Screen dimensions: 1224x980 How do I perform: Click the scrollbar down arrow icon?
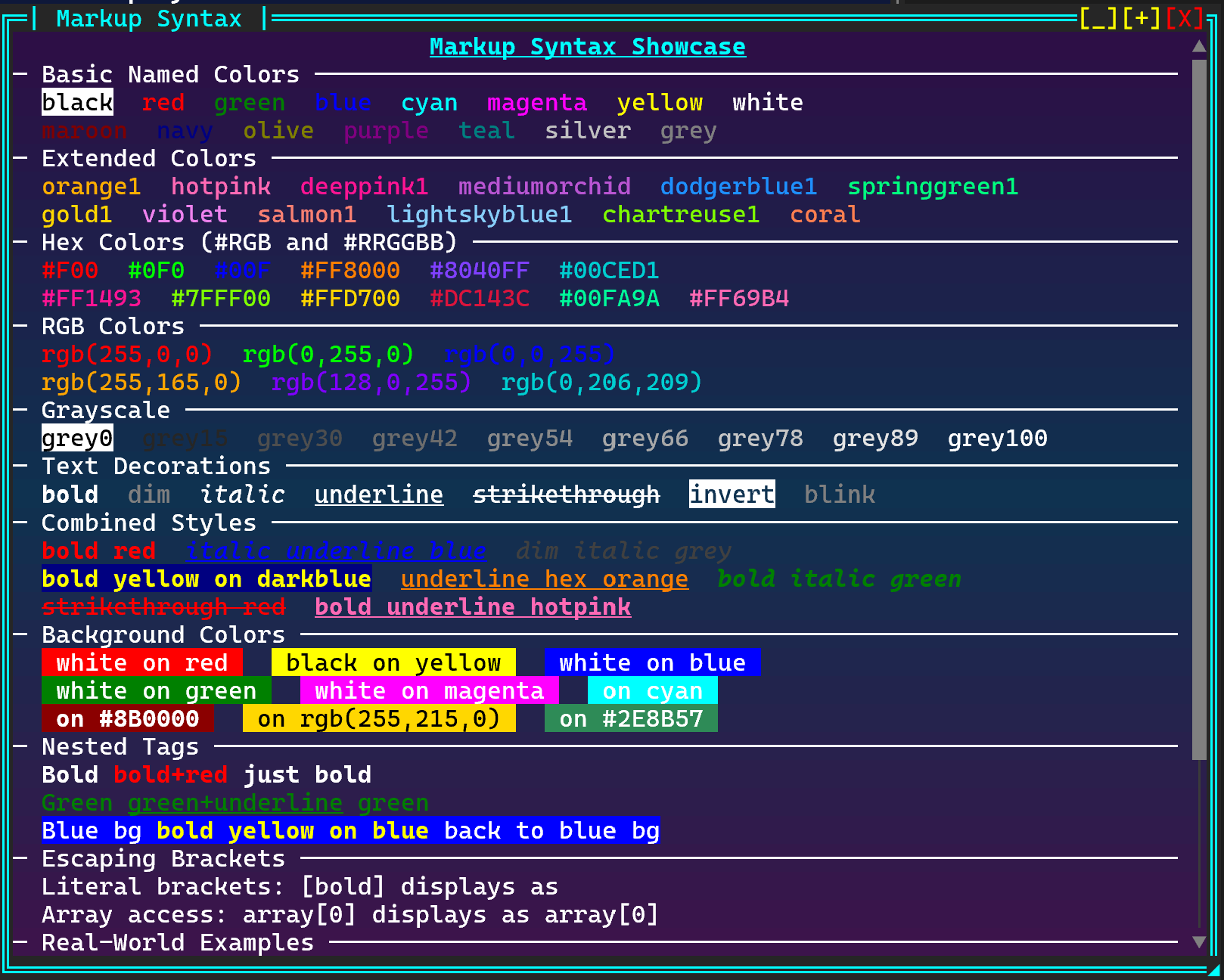pos(1198,943)
